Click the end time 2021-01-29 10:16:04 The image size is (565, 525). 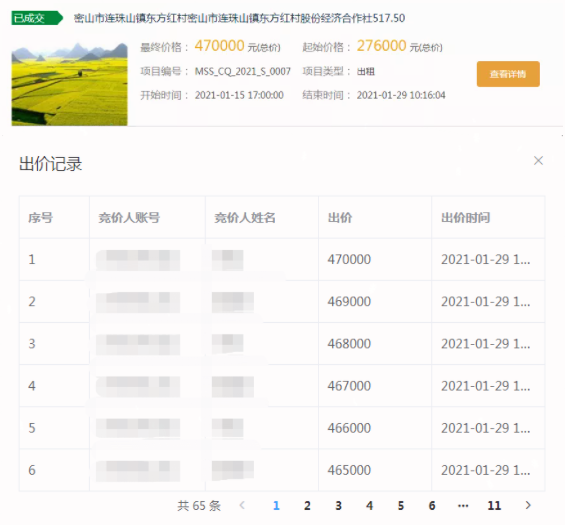tap(401, 95)
